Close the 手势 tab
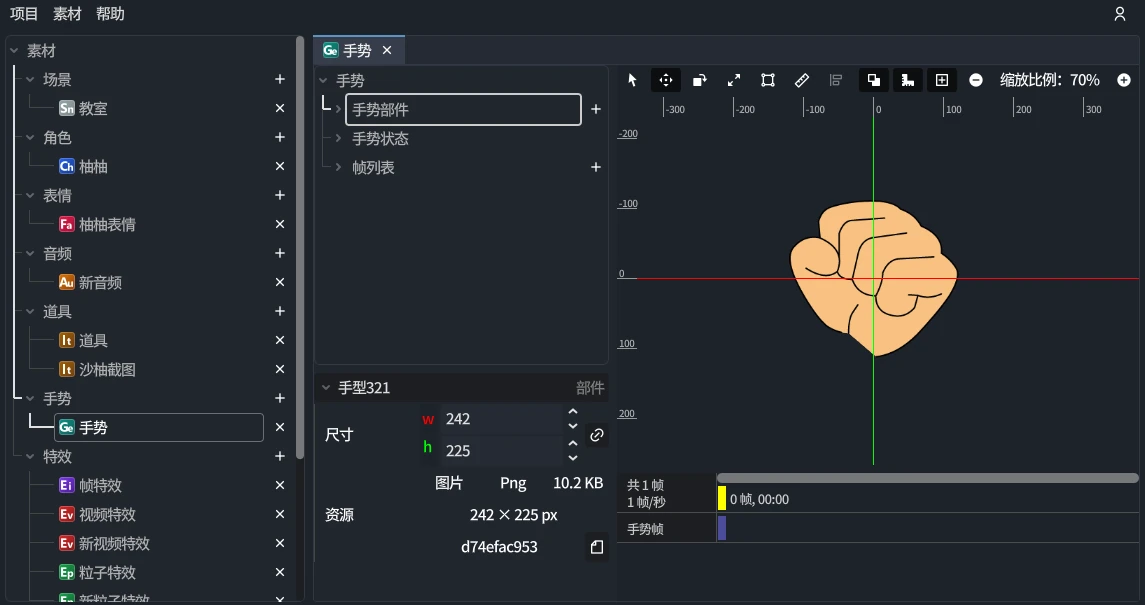The width and height of the screenshot is (1145, 605). coord(387,50)
